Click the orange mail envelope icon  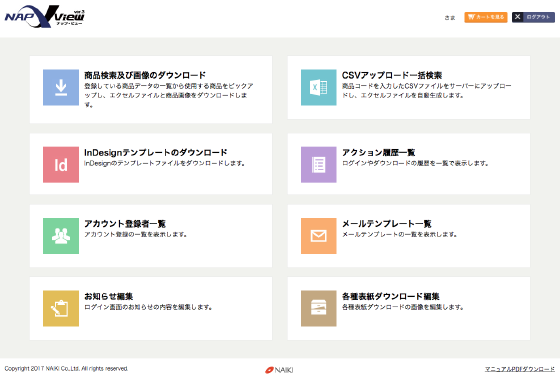[319, 236]
